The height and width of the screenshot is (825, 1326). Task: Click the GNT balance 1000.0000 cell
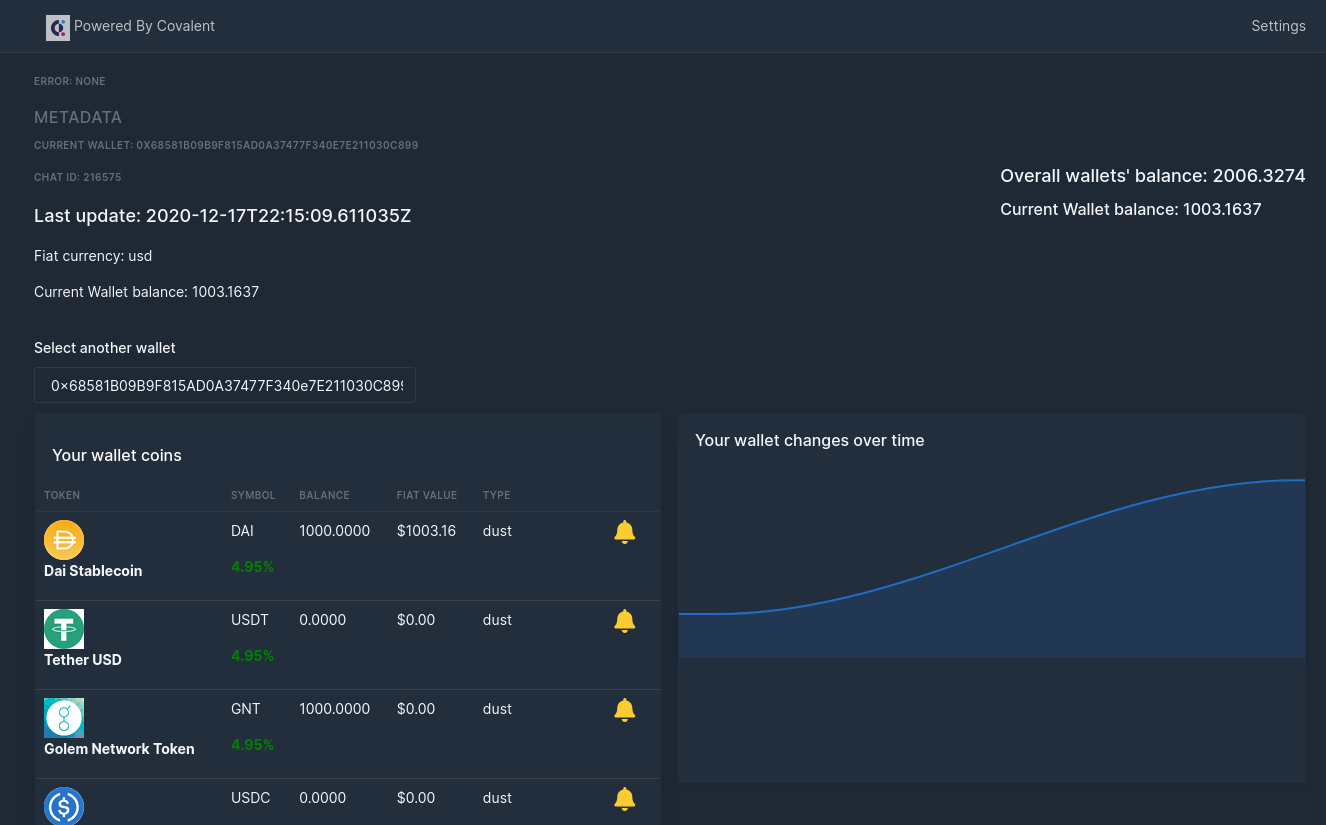334,709
